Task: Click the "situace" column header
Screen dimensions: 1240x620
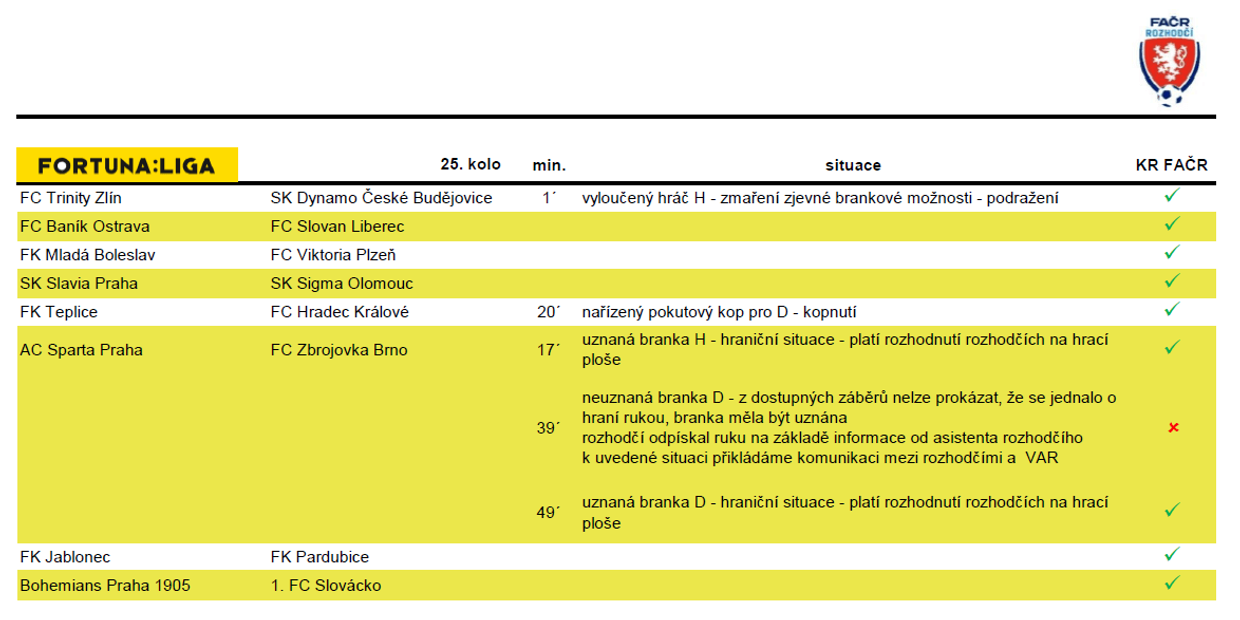Action: tap(853, 165)
